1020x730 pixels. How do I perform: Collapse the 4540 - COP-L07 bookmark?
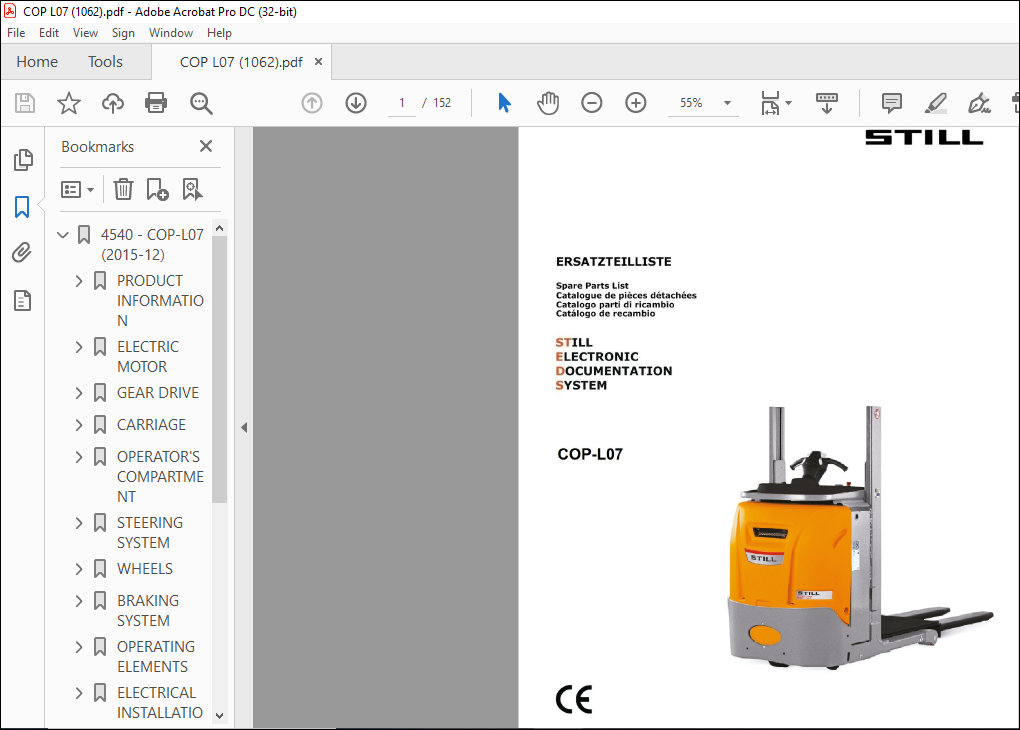click(x=63, y=234)
